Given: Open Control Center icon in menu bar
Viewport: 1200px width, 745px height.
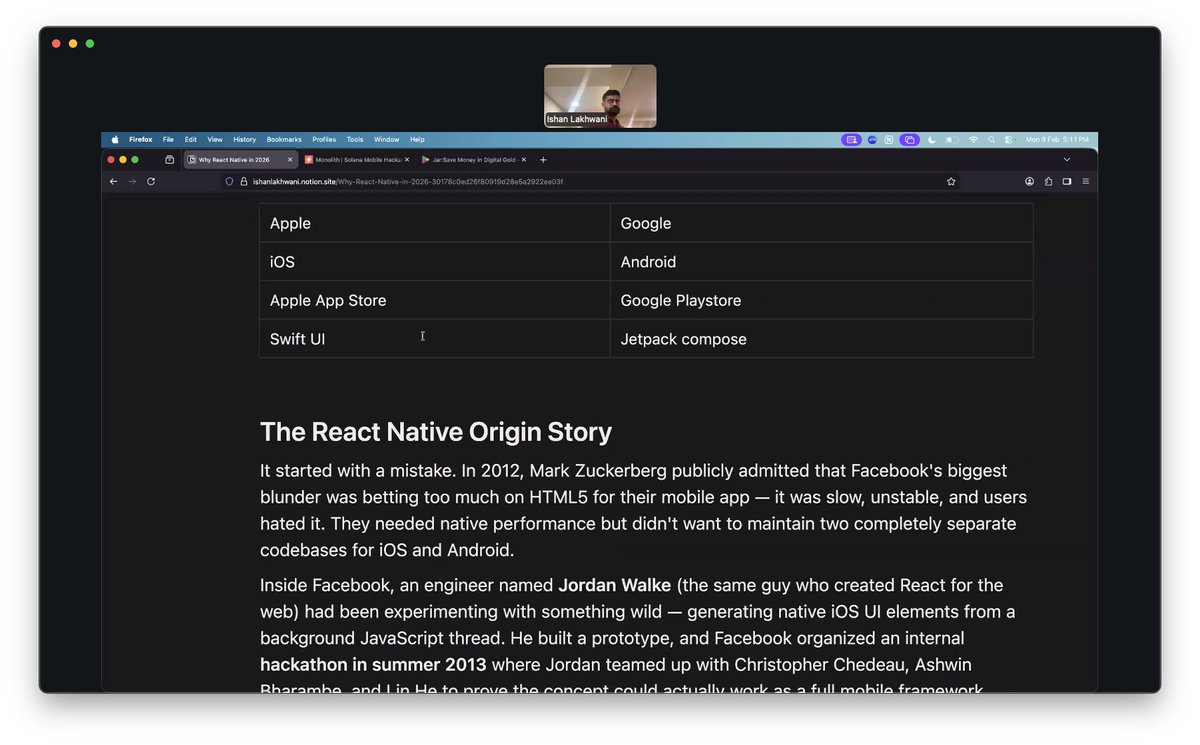Looking at the screenshot, I should tap(1009, 140).
